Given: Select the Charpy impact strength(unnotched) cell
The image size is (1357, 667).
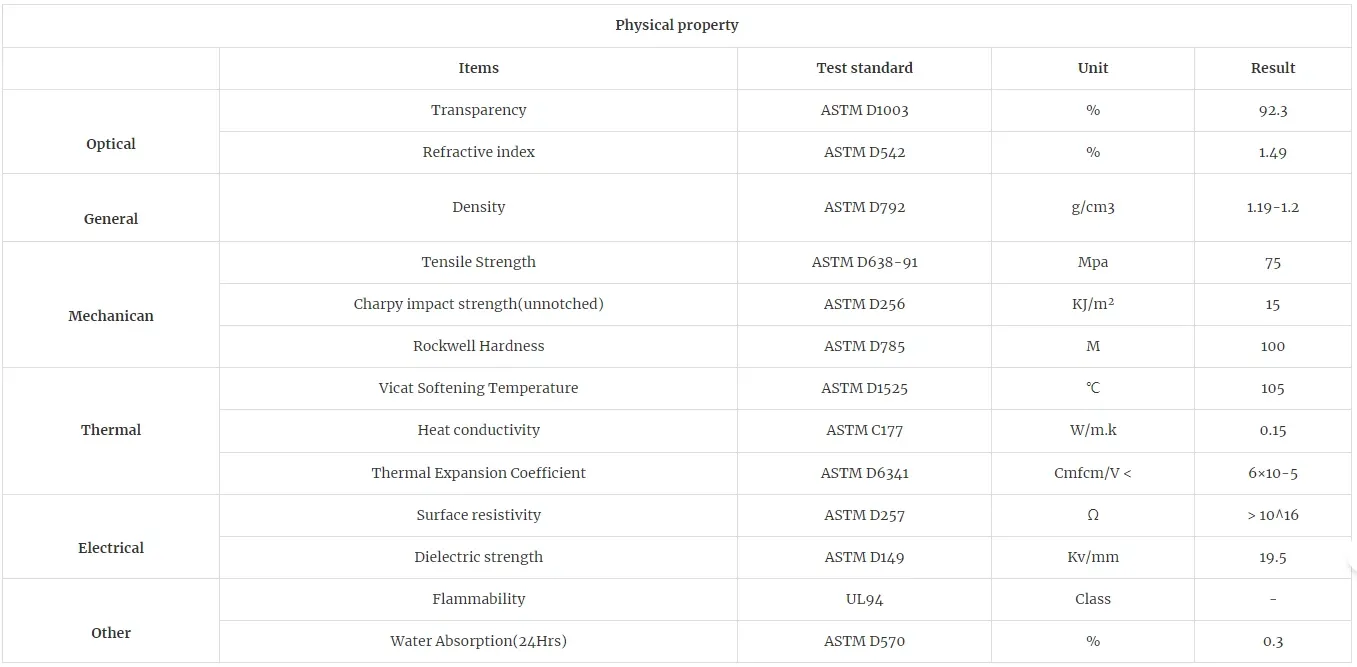Looking at the screenshot, I should click(478, 304).
